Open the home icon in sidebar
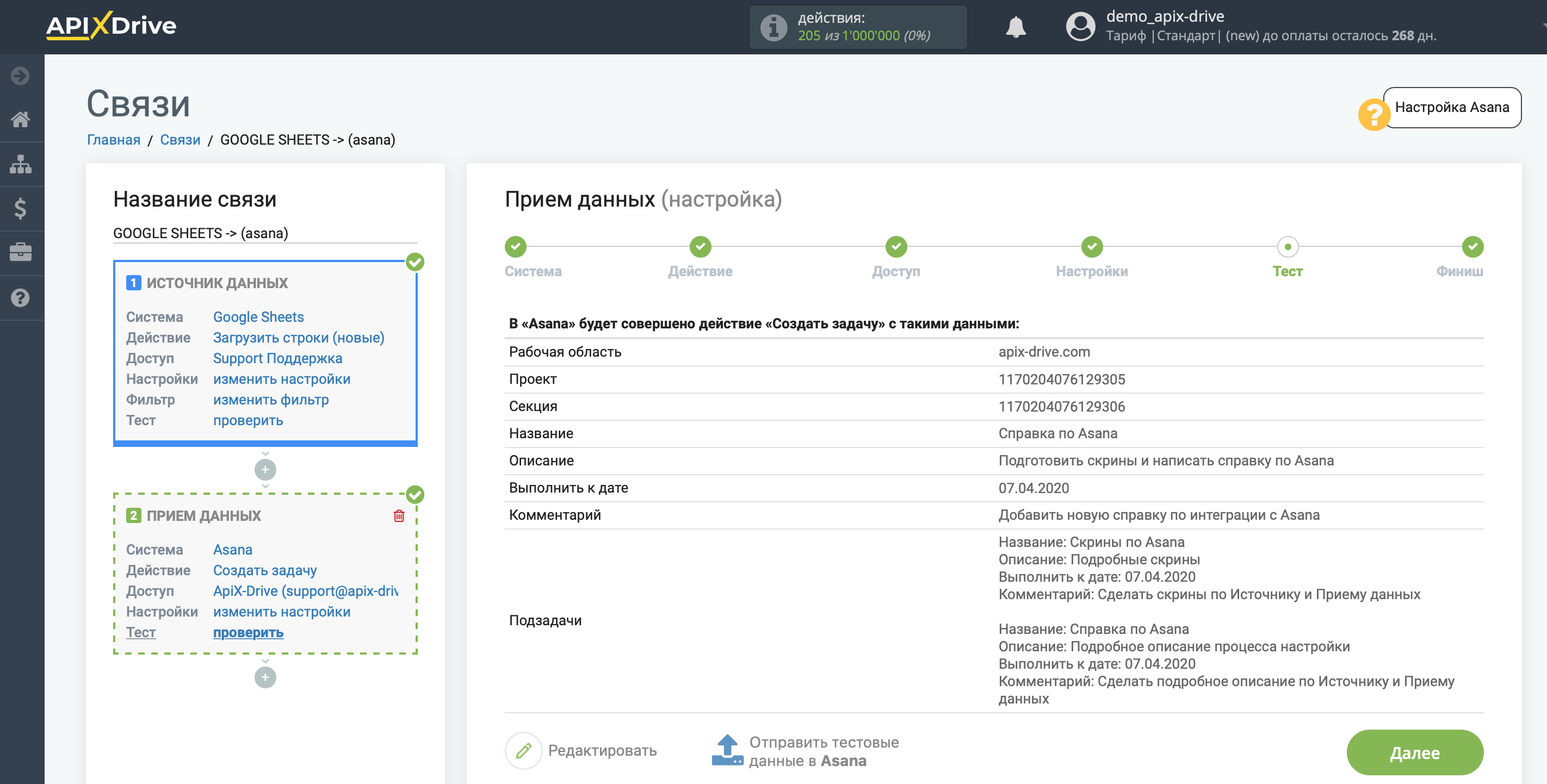This screenshot has width=1547, height=784. click(21, 120)
